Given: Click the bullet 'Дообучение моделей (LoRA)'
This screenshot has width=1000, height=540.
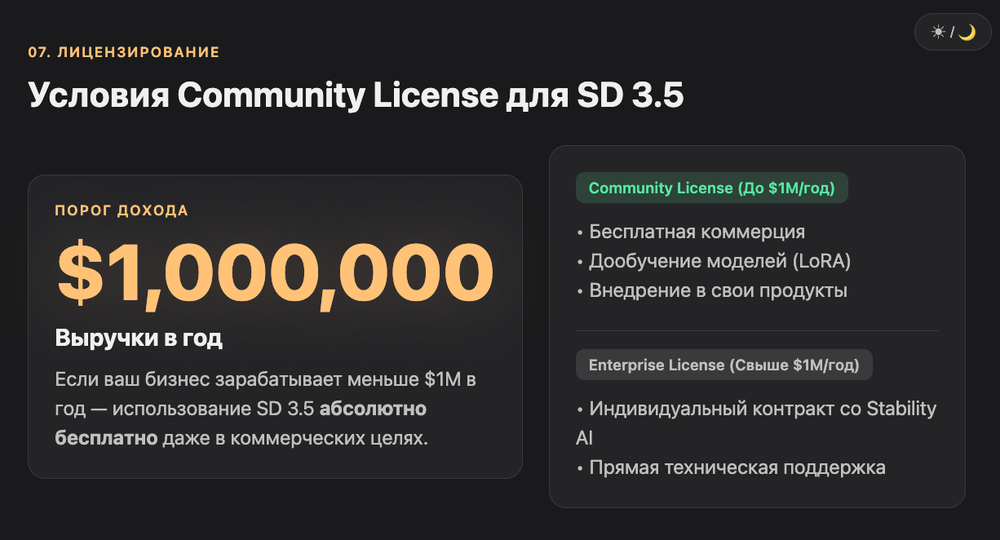Looking at the screenshot, I should point(714,261).
